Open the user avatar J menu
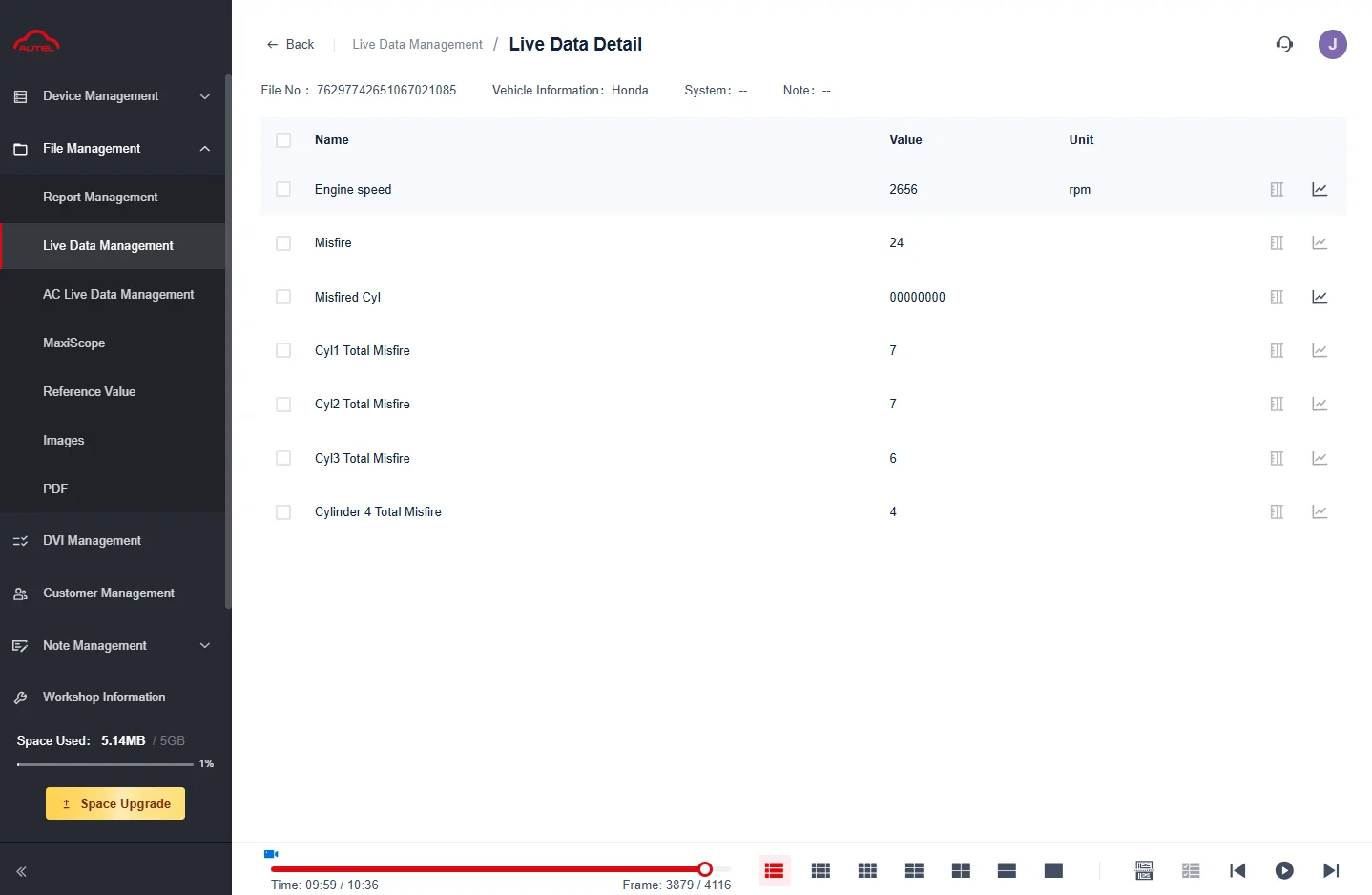The height and width of the screenshot is (895, 1372). pos(1333,44)
